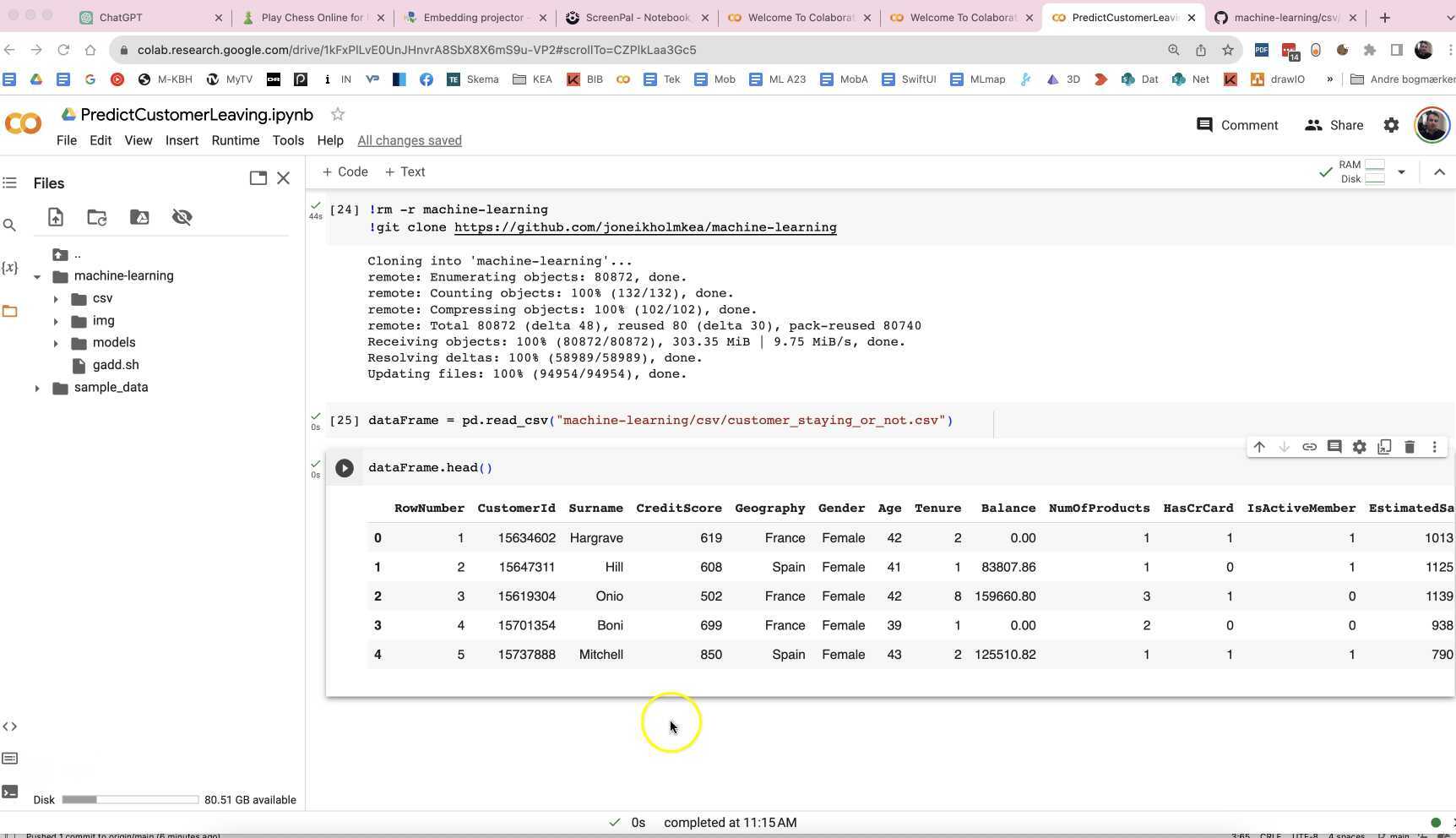Viewport: 1456px width, 838px height.
Task: Open the cell settings gear
Action: tap(1359, 447)
